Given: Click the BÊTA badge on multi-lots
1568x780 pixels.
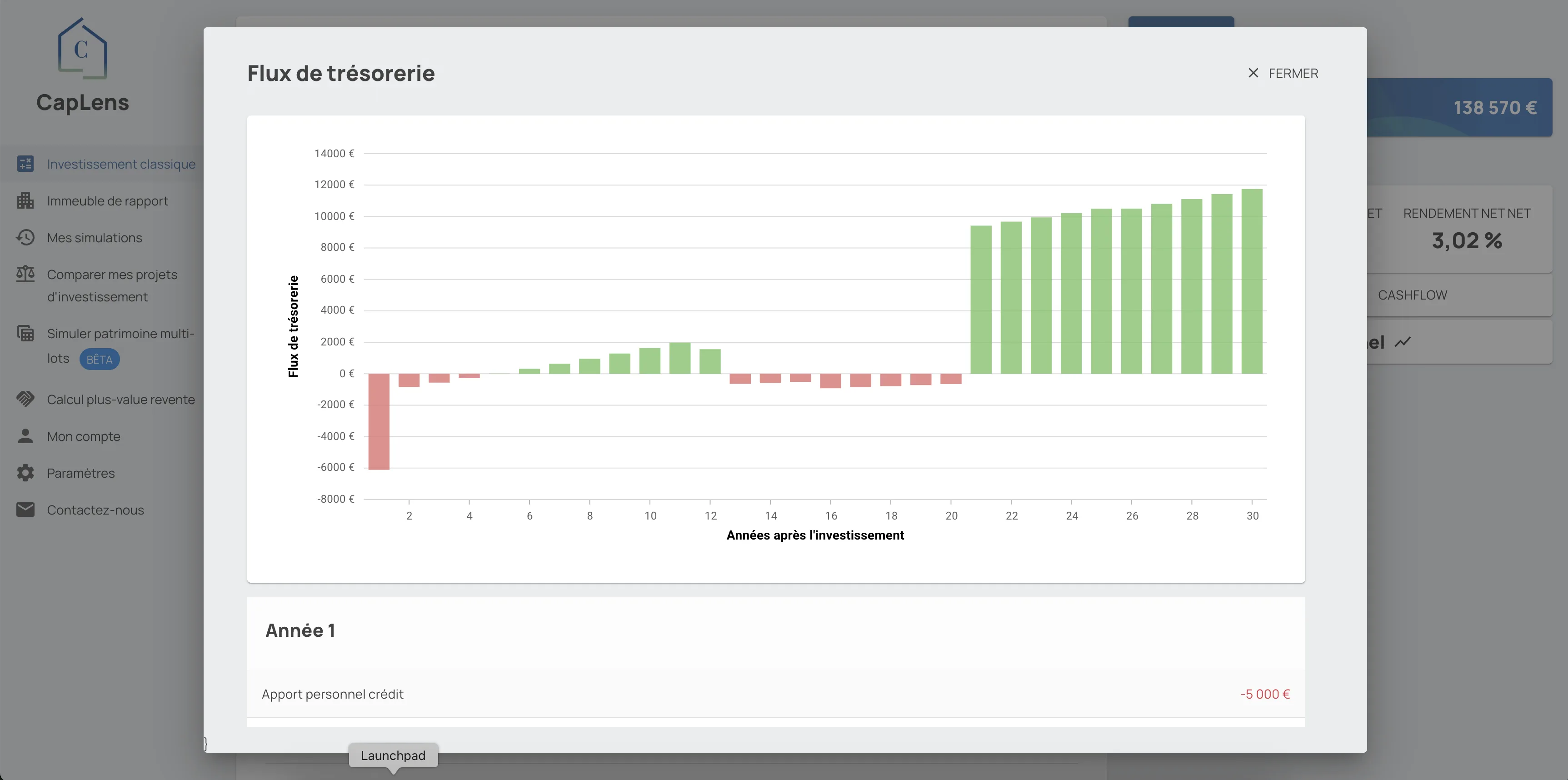Looking at the screenshot, I should (x=99, y=359).
